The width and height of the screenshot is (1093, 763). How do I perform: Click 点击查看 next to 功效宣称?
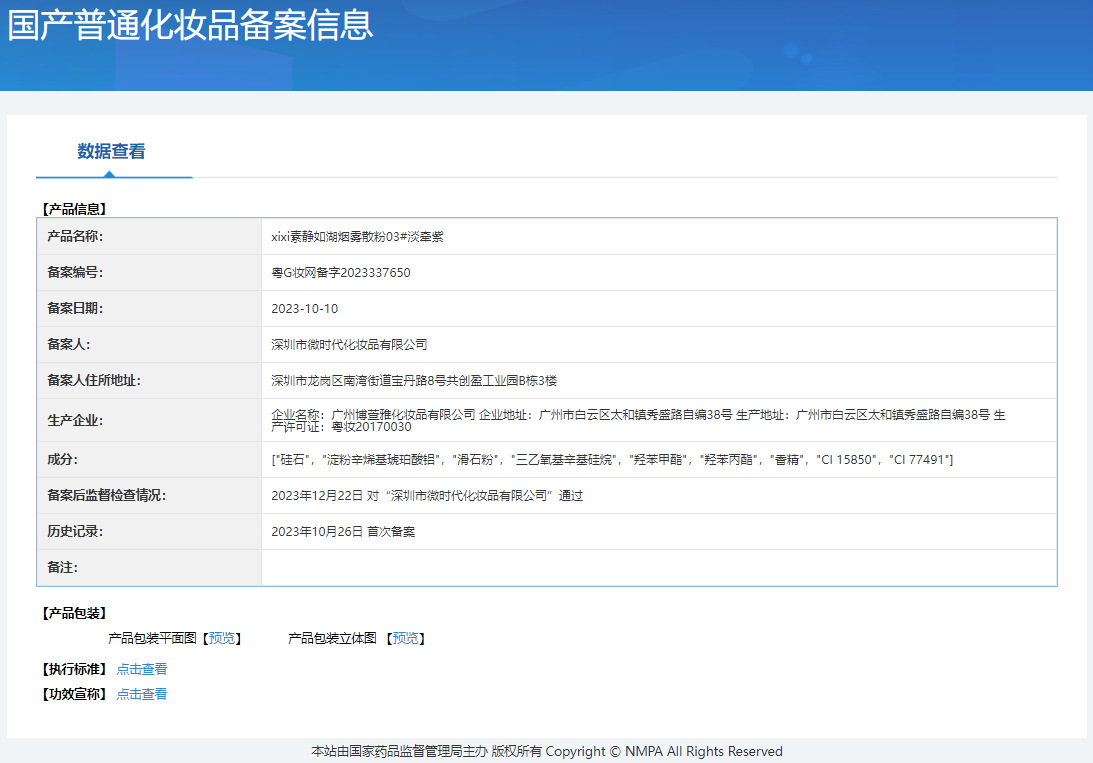point(142,694)
